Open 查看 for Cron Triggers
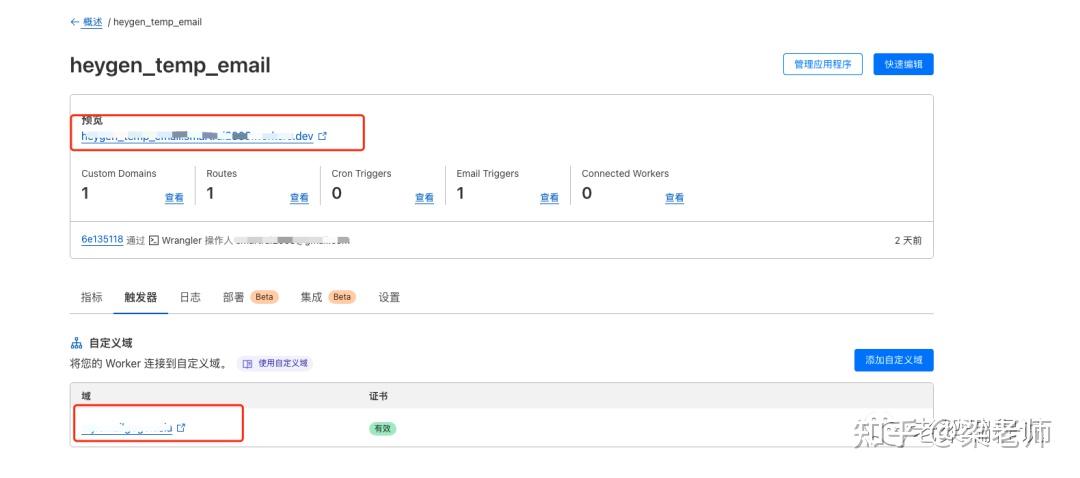Viewport: 1080px width, 478px height. [424, 198]
